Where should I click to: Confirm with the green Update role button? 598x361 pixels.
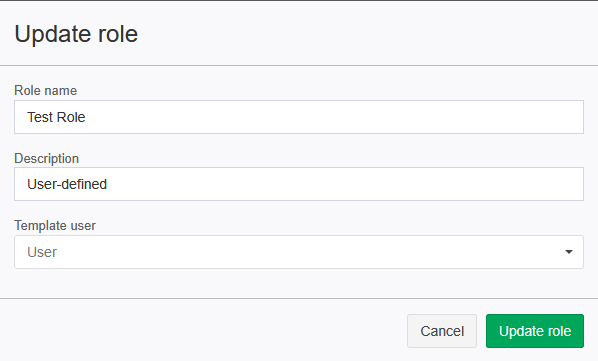[x=535, y=331]
